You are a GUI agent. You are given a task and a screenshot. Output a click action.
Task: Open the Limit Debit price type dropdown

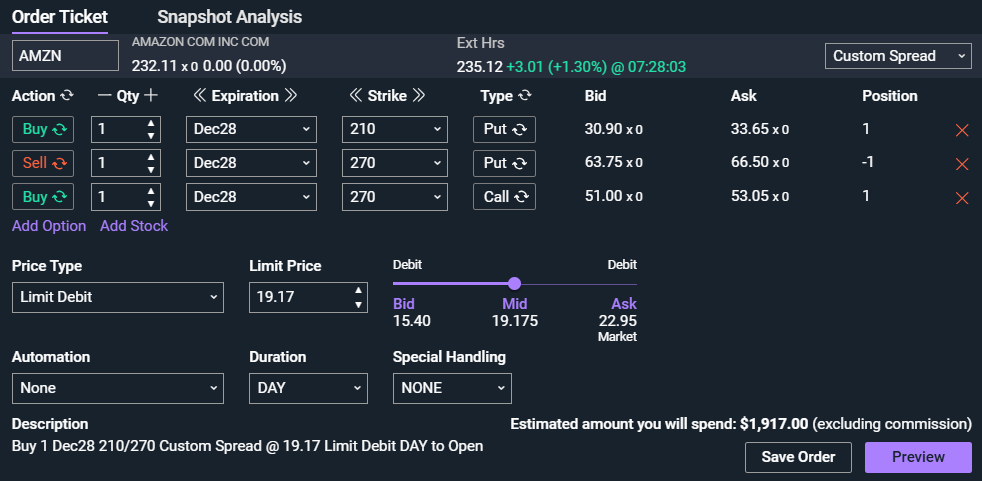click(x=118, y=297)
